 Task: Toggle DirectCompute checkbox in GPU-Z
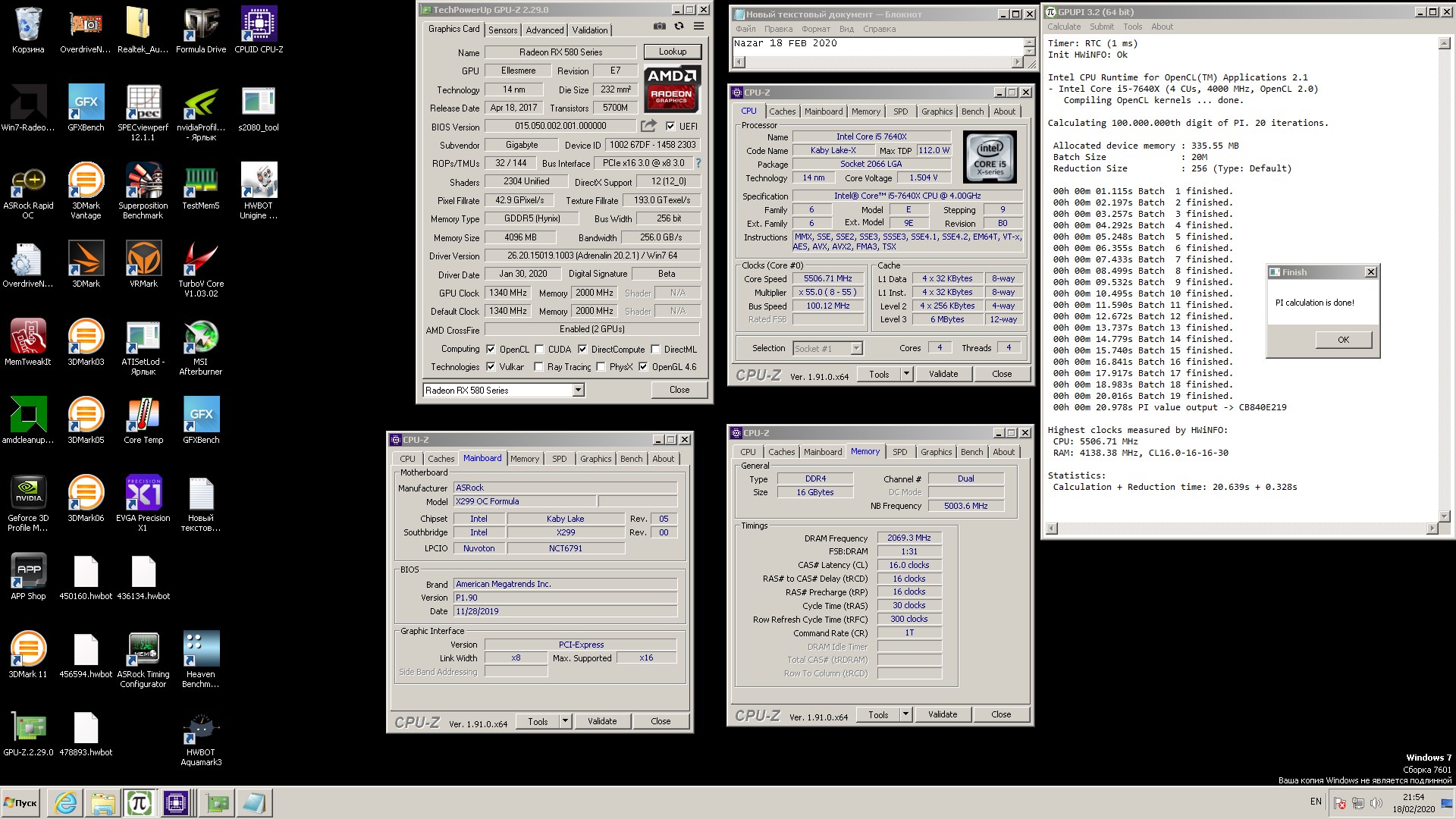[582, 350]
